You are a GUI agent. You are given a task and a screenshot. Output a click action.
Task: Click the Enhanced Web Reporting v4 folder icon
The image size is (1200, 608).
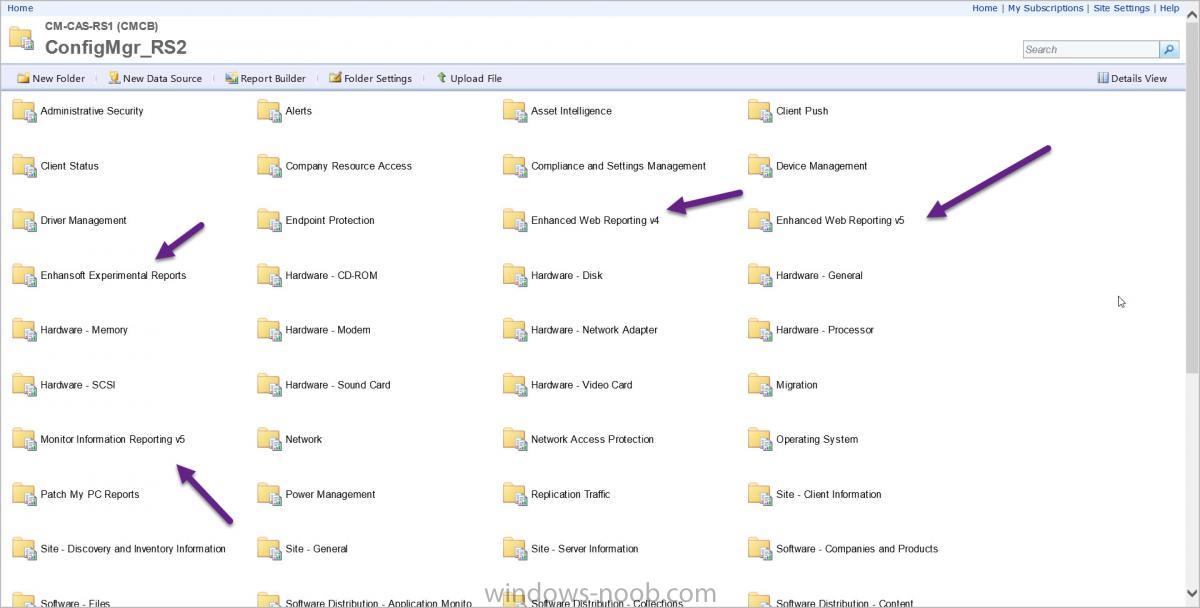pyautogui.click(x=515, y=220)
